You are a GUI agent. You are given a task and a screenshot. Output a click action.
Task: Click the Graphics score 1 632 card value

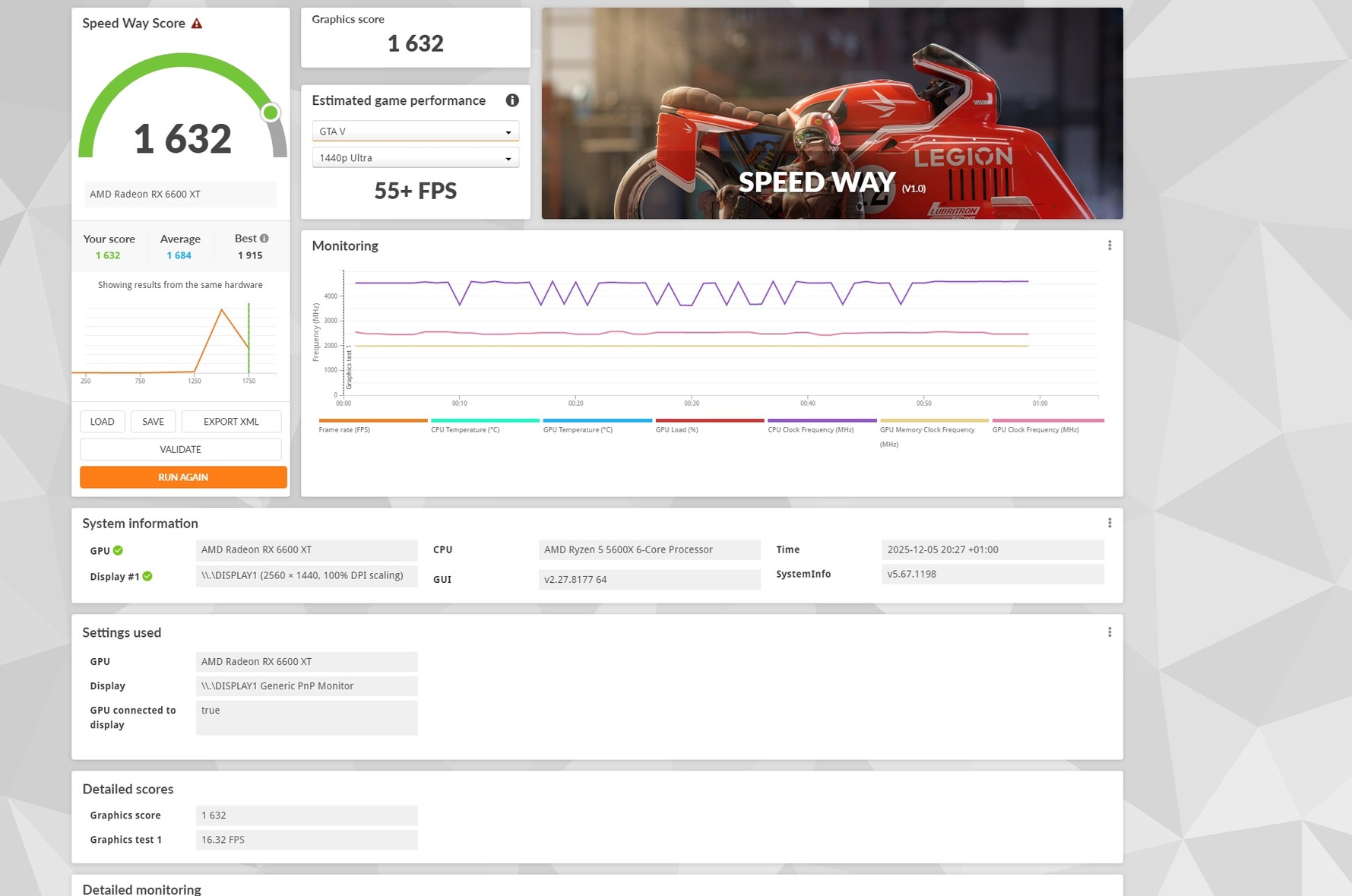416,43
